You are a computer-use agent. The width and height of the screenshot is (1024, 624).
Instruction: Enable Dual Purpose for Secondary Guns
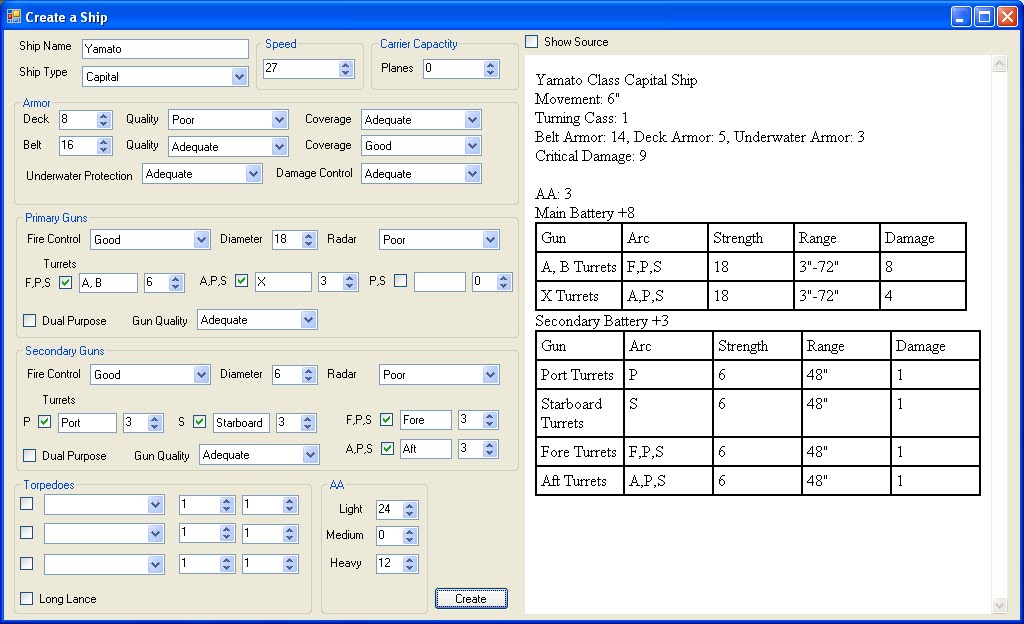[x=29, y=455]
